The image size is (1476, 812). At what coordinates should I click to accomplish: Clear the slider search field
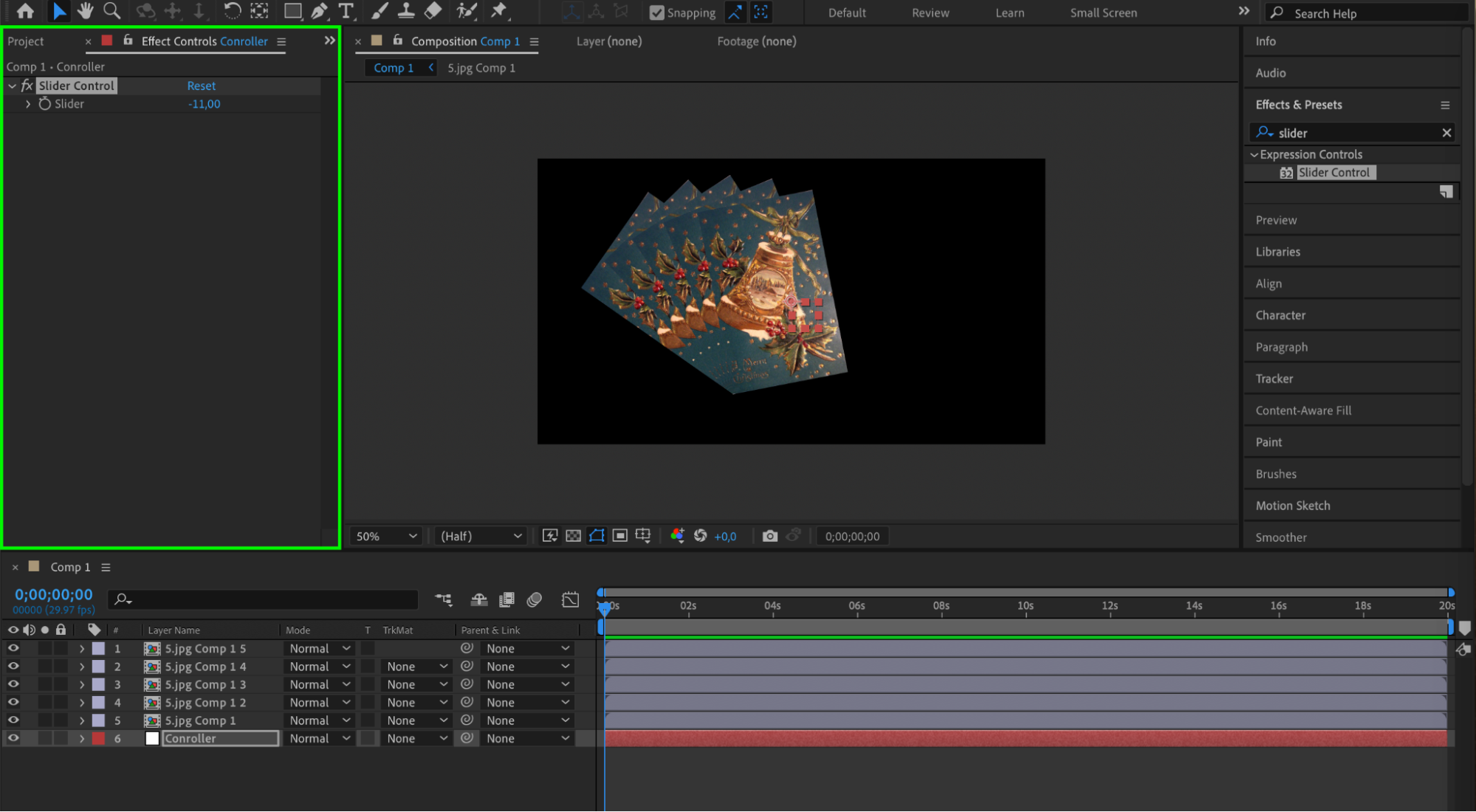pyautogui.click(x=1446, y=133)
